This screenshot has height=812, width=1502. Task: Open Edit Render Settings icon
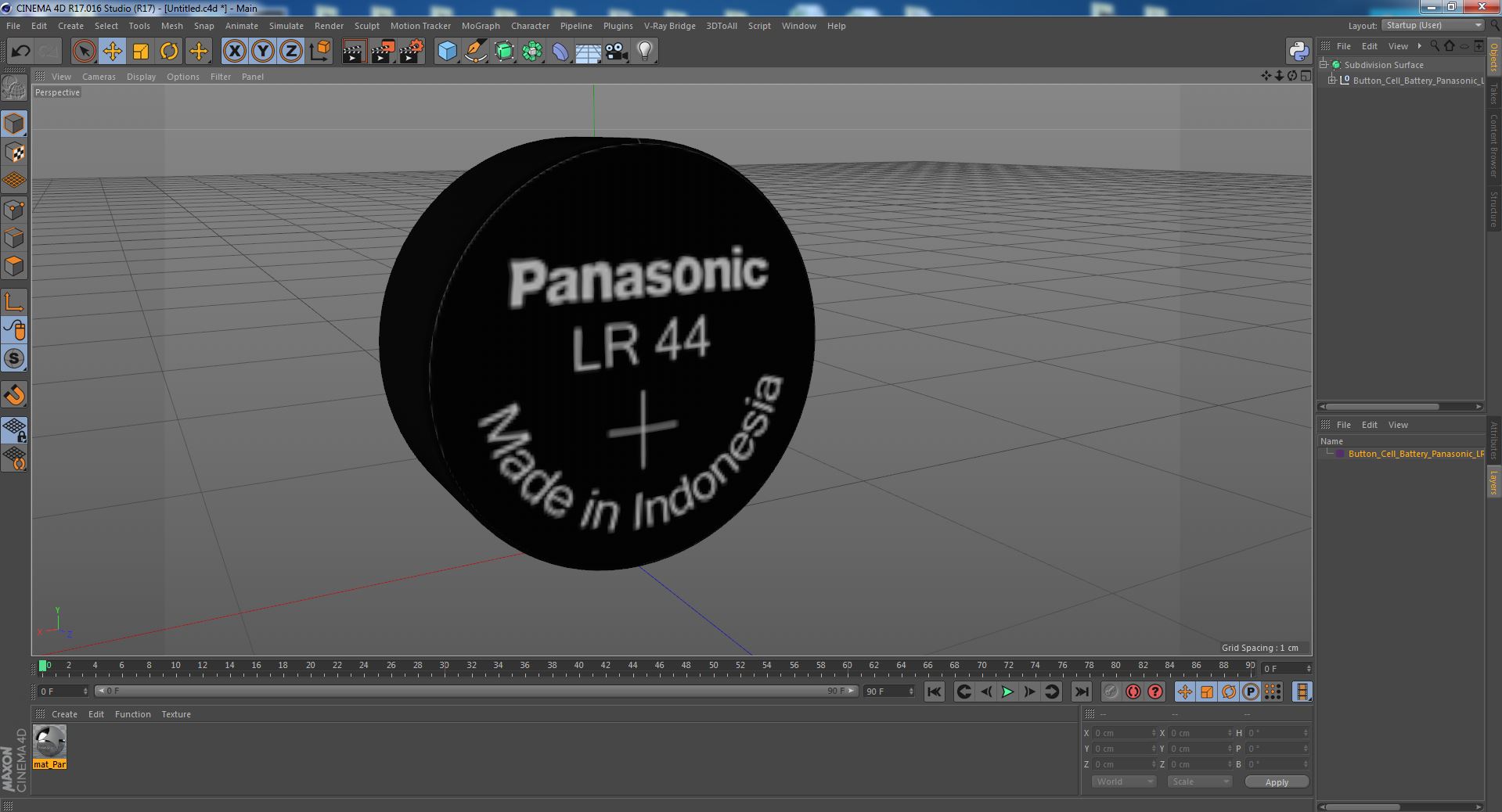411,52
